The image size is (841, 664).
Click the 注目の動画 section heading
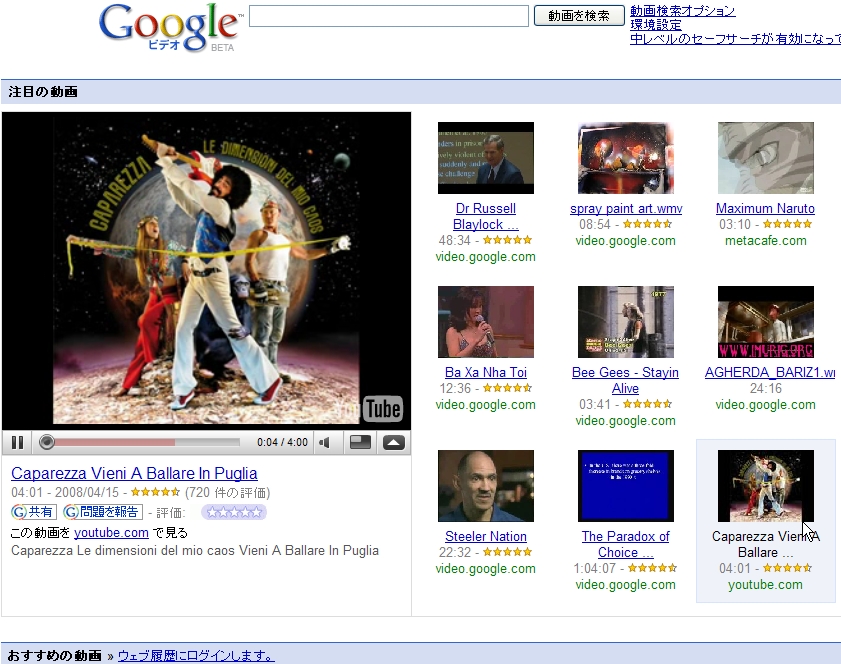point(43,92)
